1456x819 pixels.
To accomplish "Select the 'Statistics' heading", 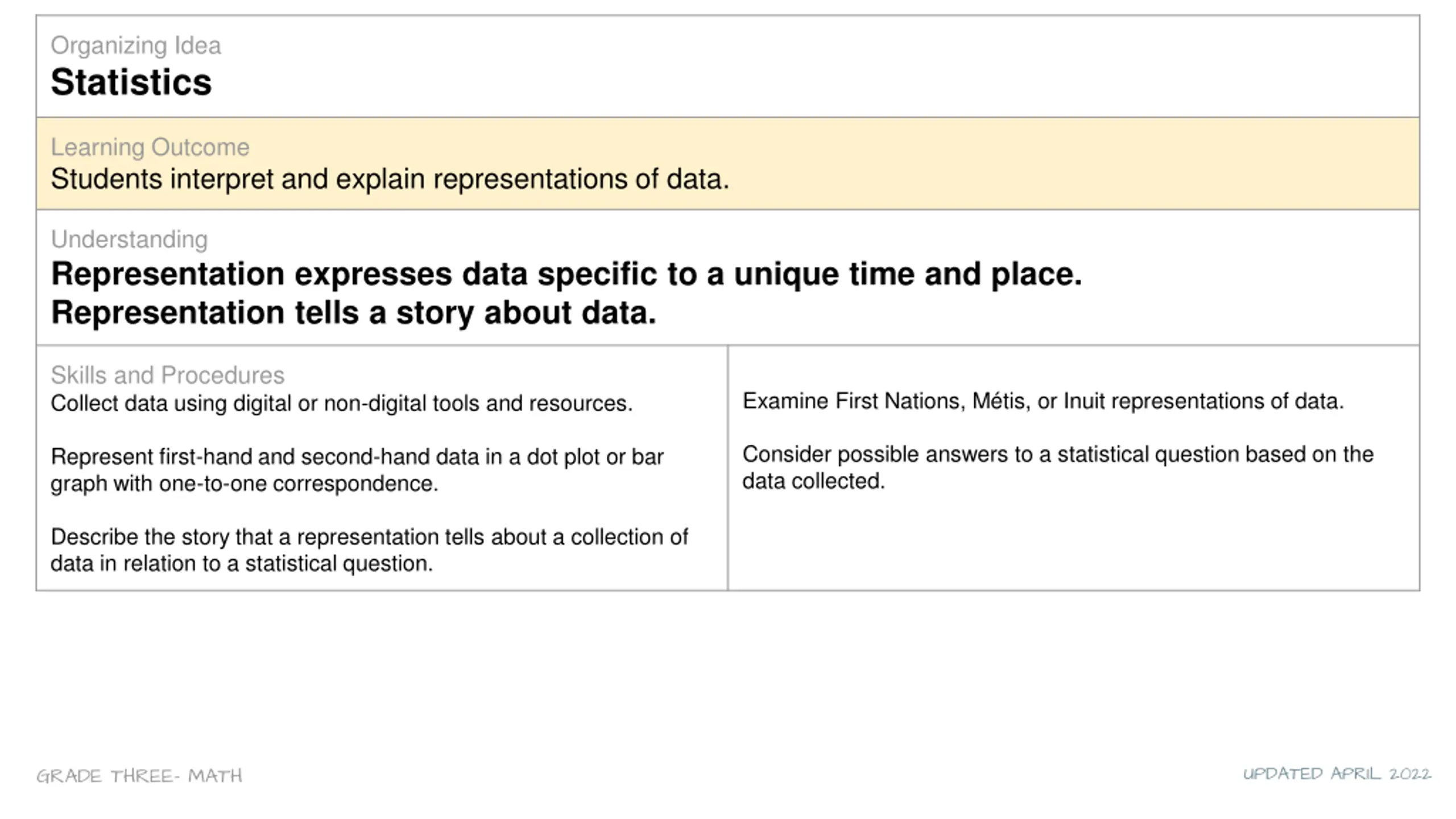I will click(131, 82).
